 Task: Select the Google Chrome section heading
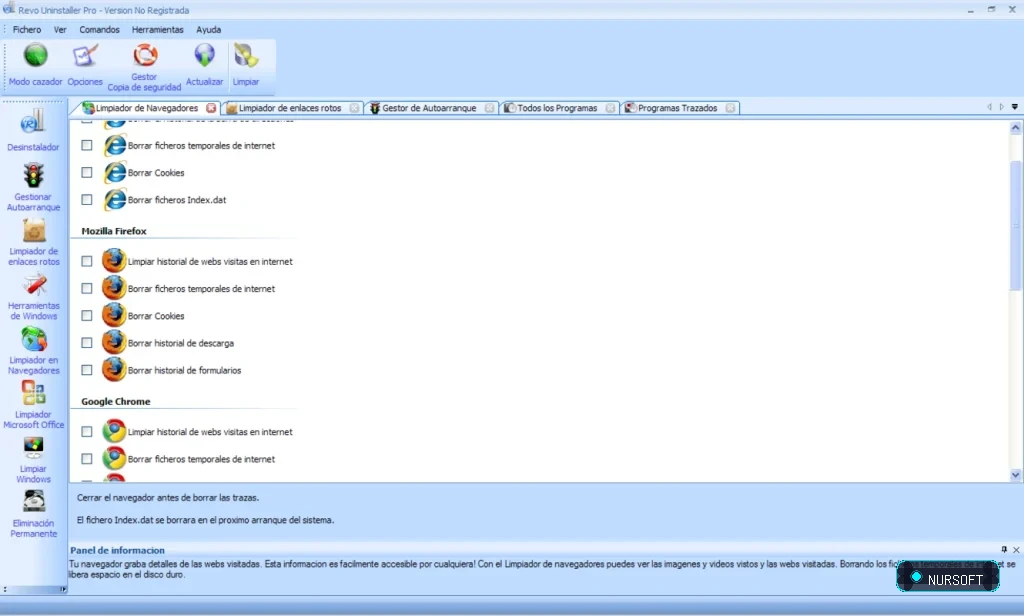[x=116, y=401]
